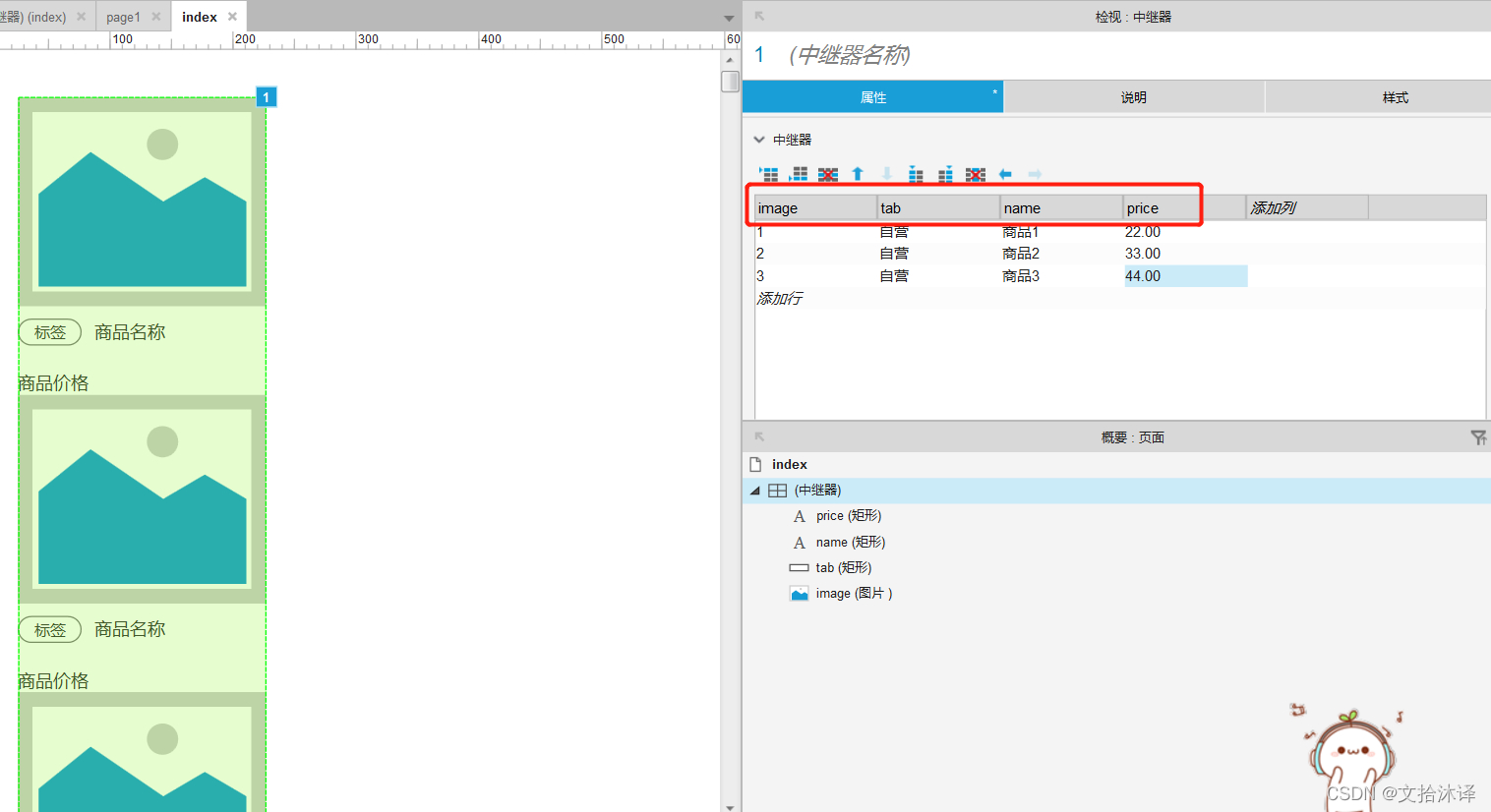This screenshot has width=1491, height=812.
Task: Select name (矩形) in the outline
Action: [x=851, y=543]
